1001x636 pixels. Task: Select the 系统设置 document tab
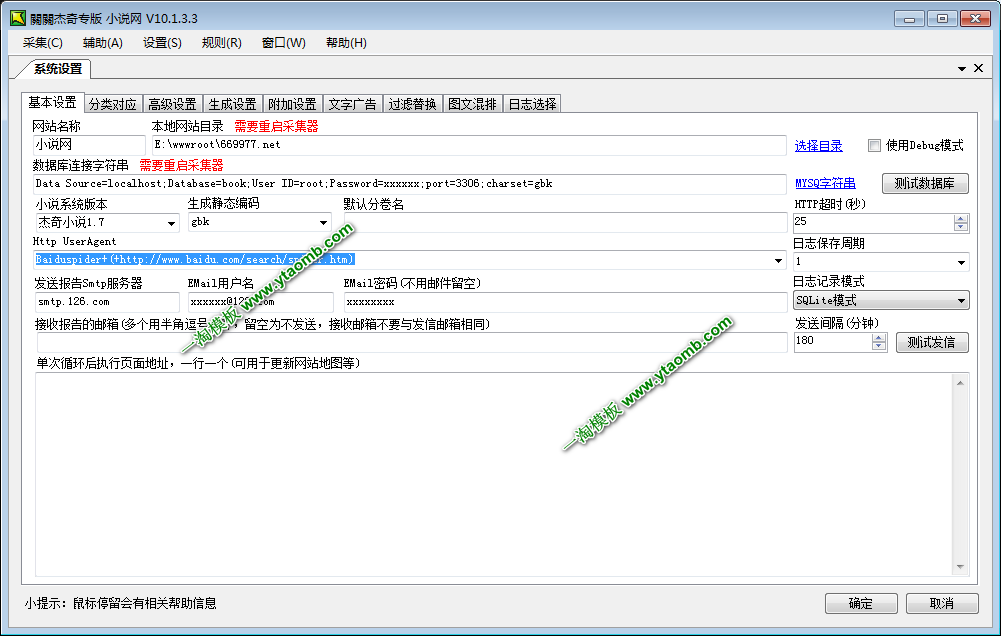pyautogui.click(x=57, y=68)
